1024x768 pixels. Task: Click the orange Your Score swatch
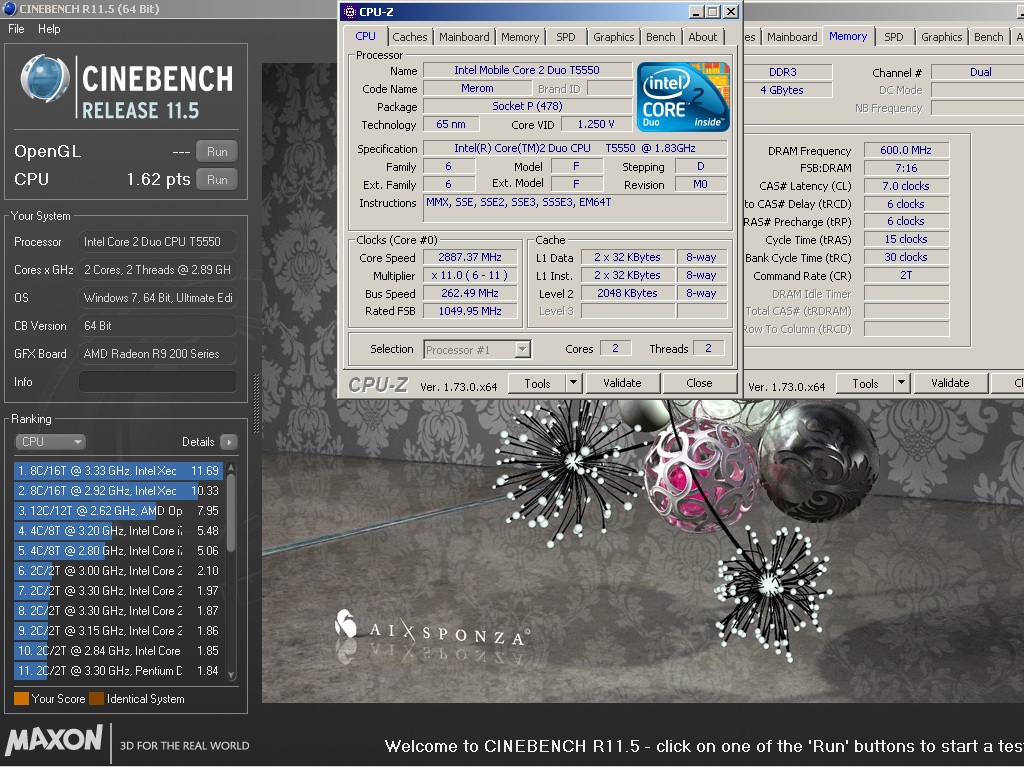pyautogui.click(x=22, y=699)
